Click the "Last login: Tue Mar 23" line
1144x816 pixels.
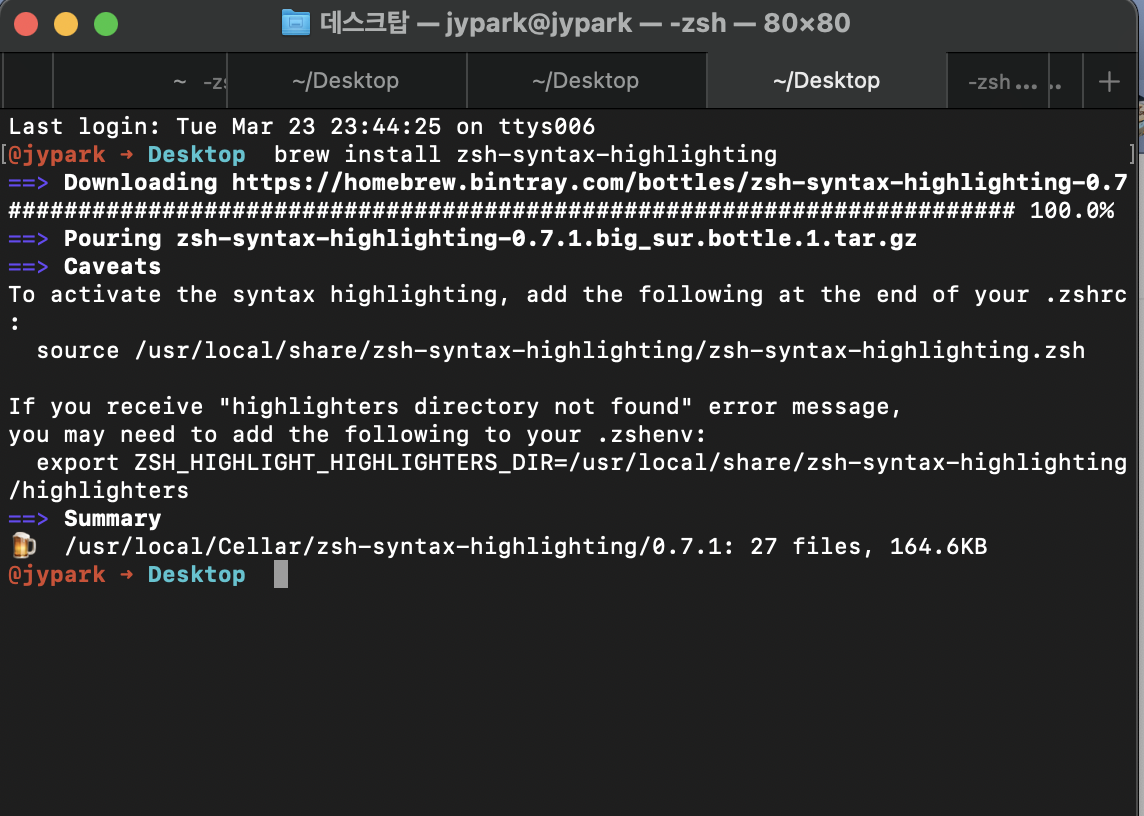click(302, 126)
